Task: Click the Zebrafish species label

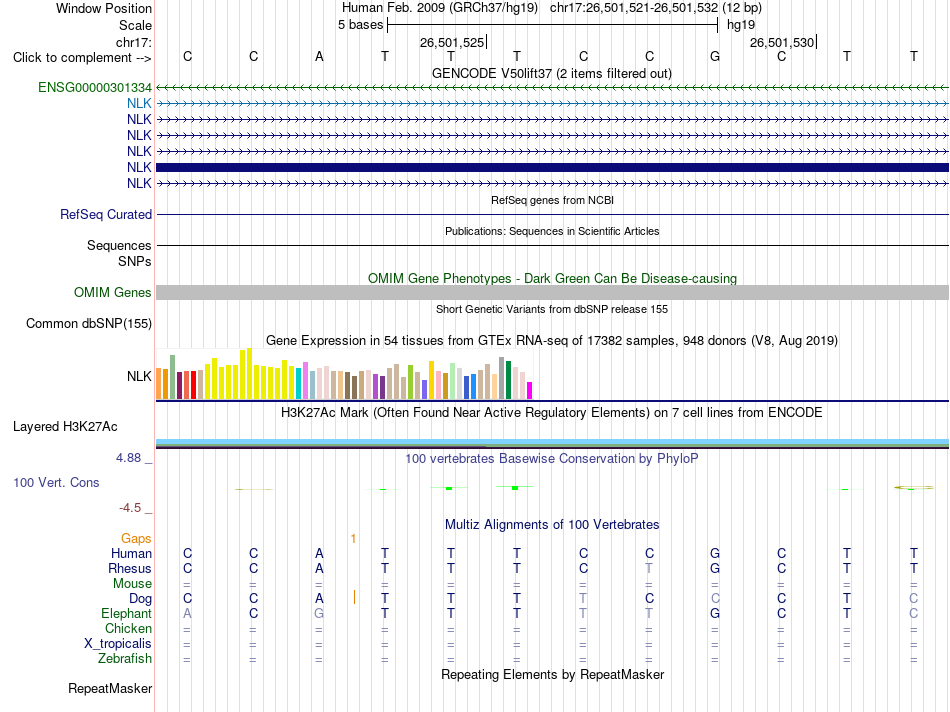Action: tap(125, 658)
